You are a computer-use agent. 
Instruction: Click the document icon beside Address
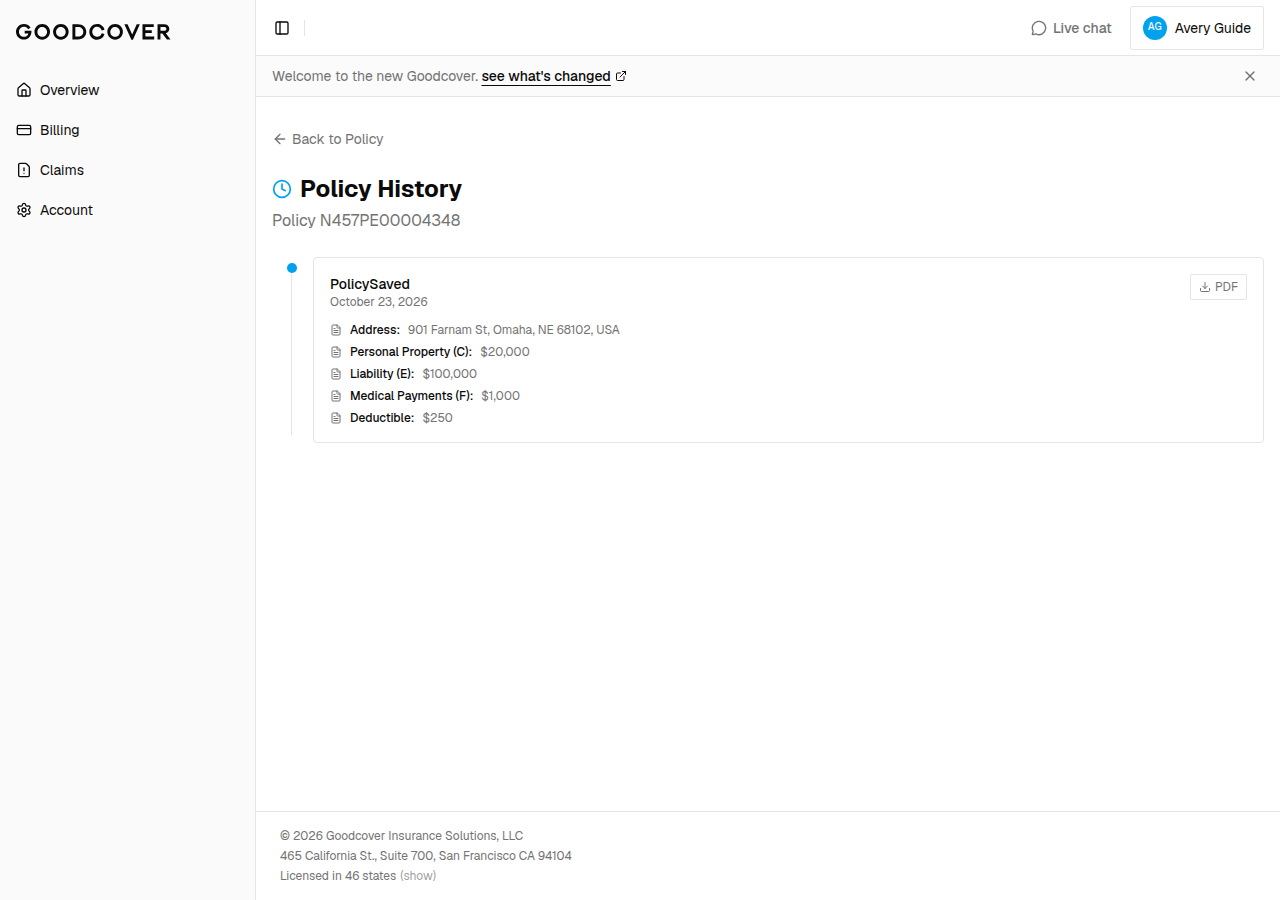pyautogui.click(x=336, y=330)
